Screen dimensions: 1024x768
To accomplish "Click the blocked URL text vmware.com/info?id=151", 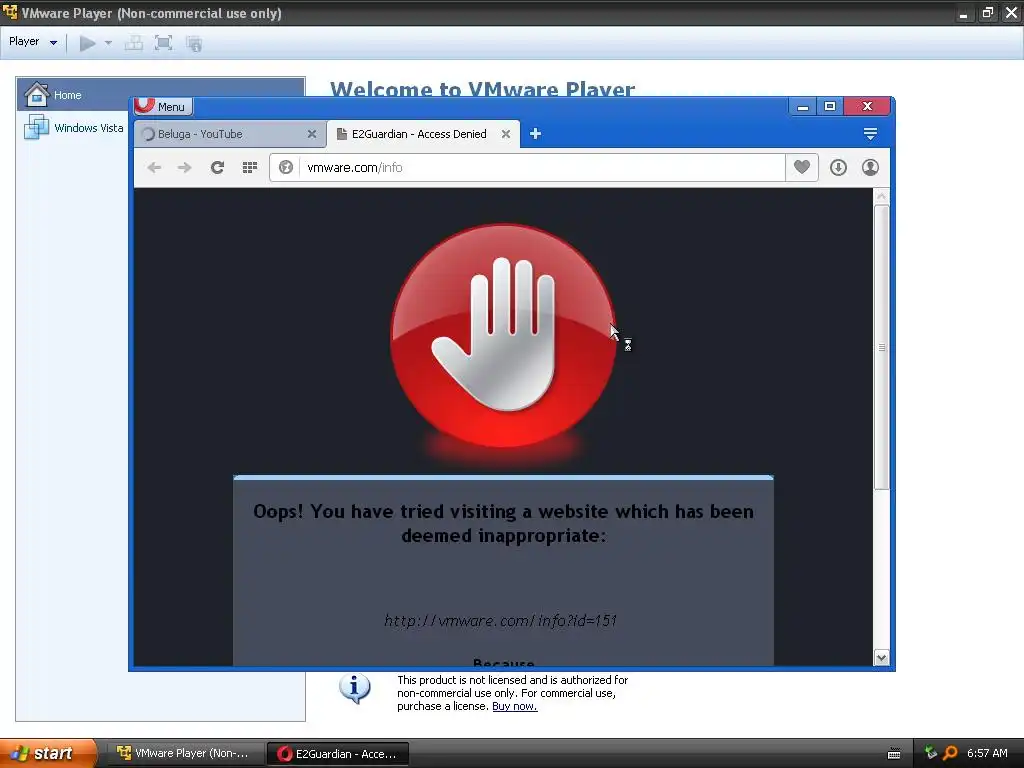I will pyautogui.click(x=501, y=620).
